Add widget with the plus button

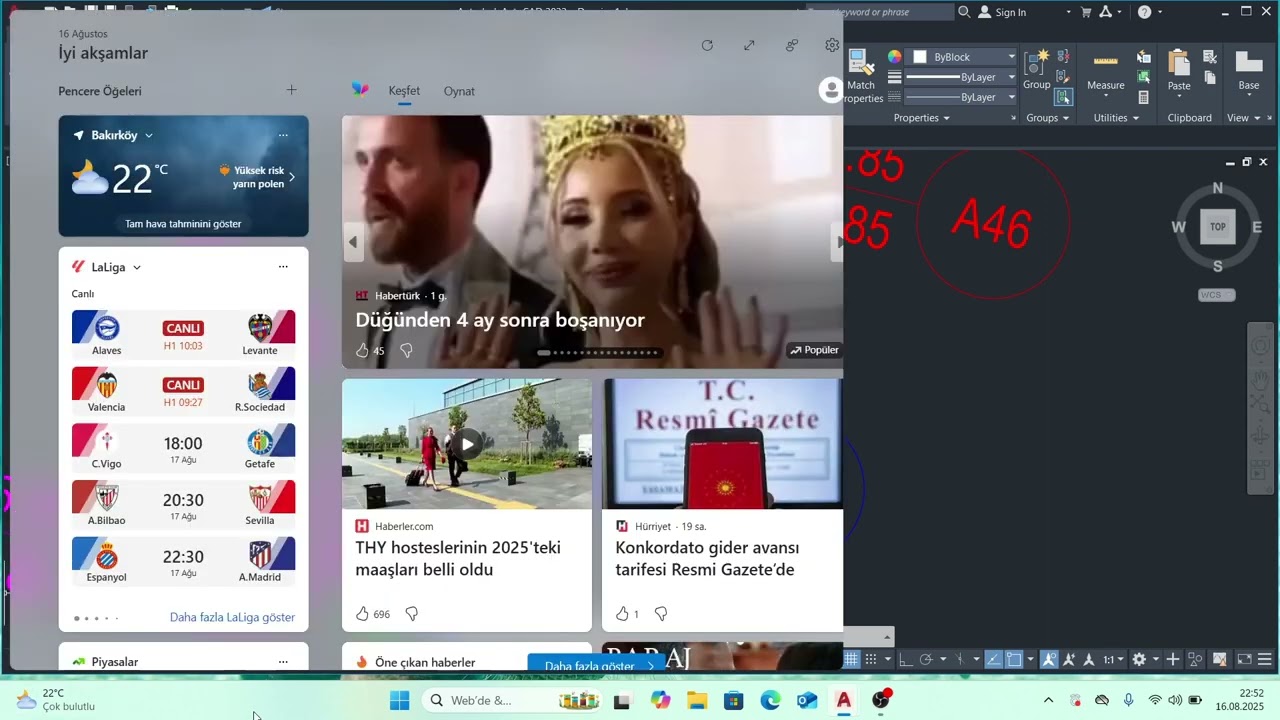(291, 90)
